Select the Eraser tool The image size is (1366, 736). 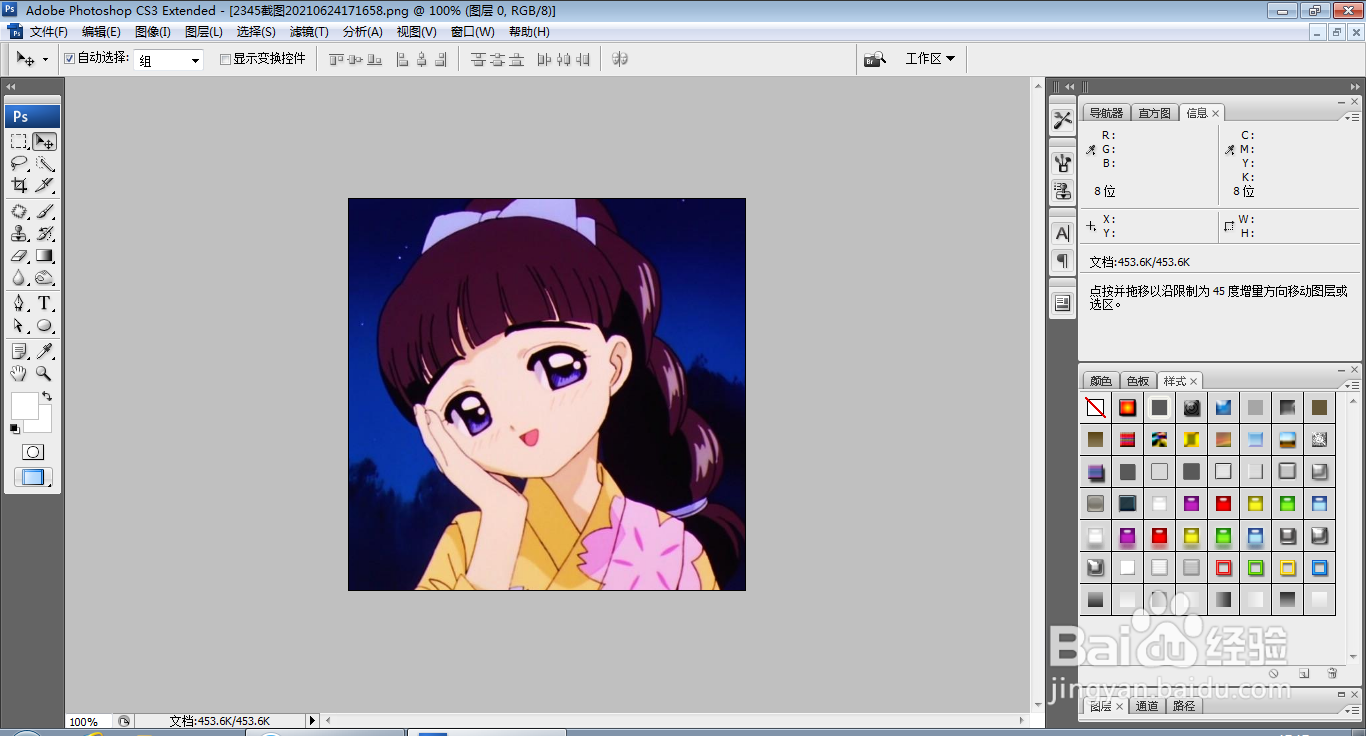pyautogui.click(x=19, y=256)
